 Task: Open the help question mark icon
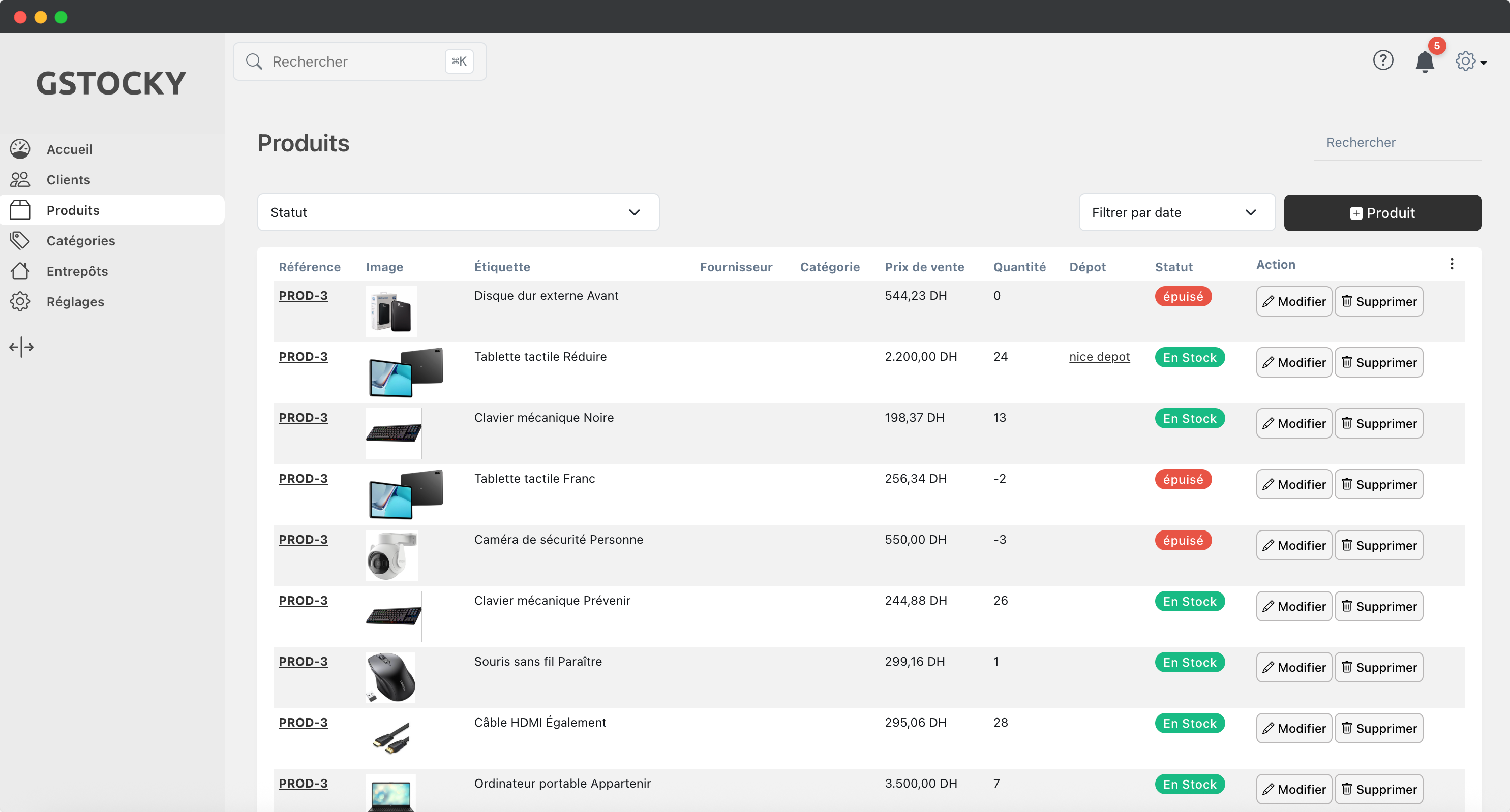tap(1383, 60)
